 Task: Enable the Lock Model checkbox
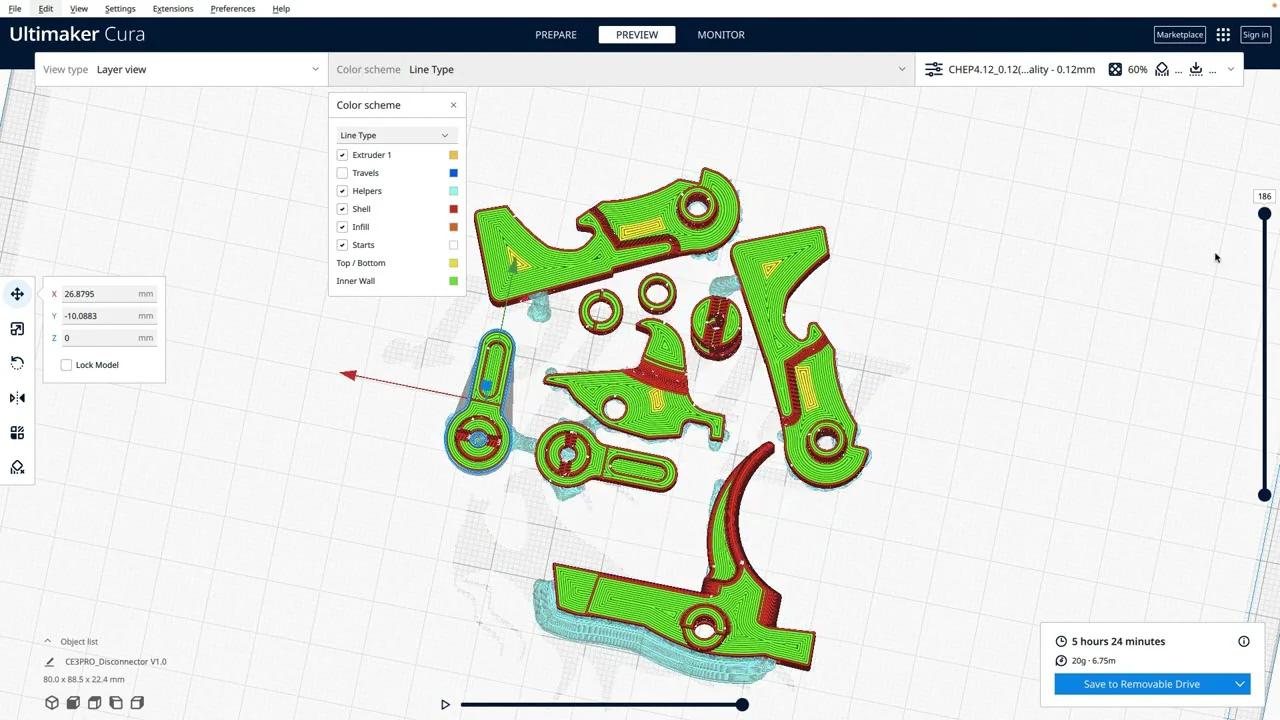(66, 364)
